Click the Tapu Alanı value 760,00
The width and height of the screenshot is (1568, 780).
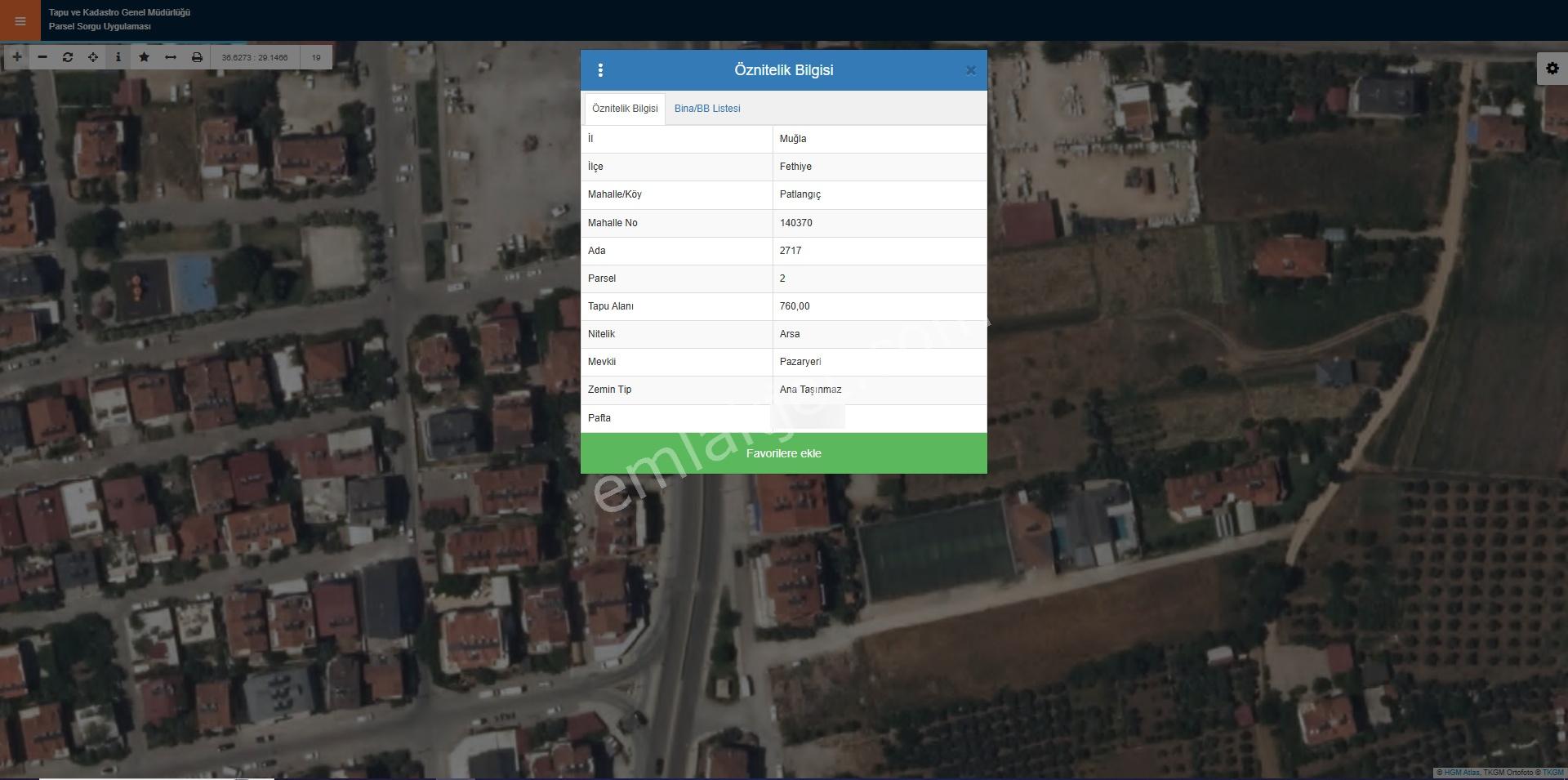click(x=795, y=306)
